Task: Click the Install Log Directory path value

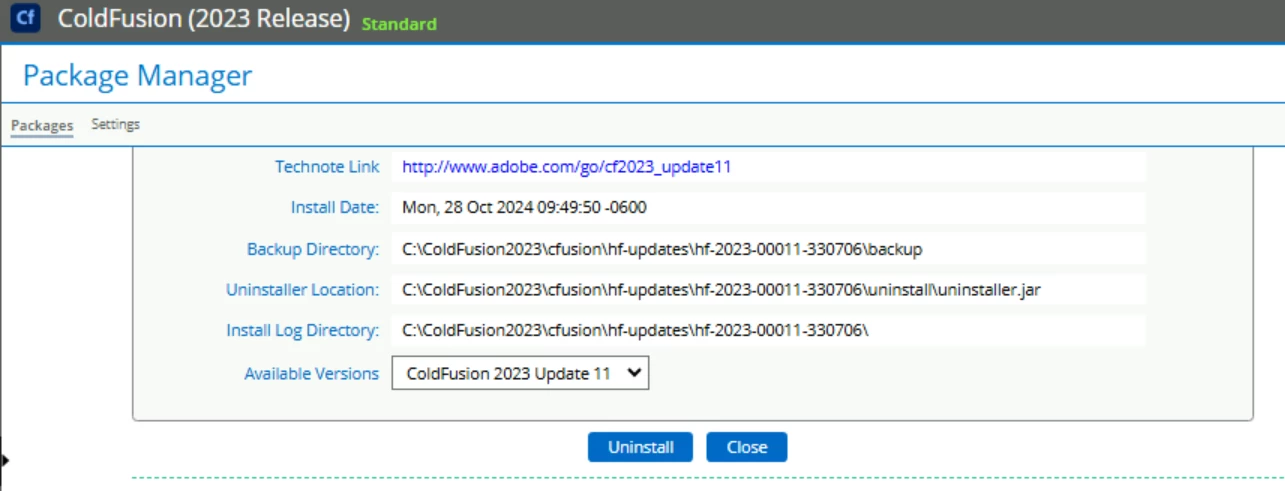Action: coord(636,330)
